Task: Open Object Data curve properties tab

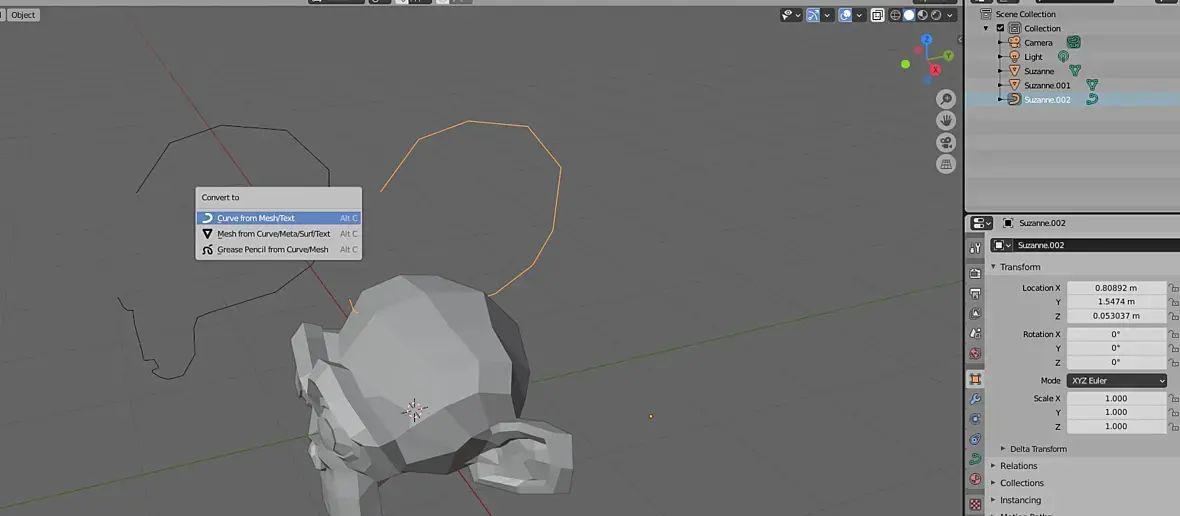Action: pyautogui.click(x=975, y=459)
